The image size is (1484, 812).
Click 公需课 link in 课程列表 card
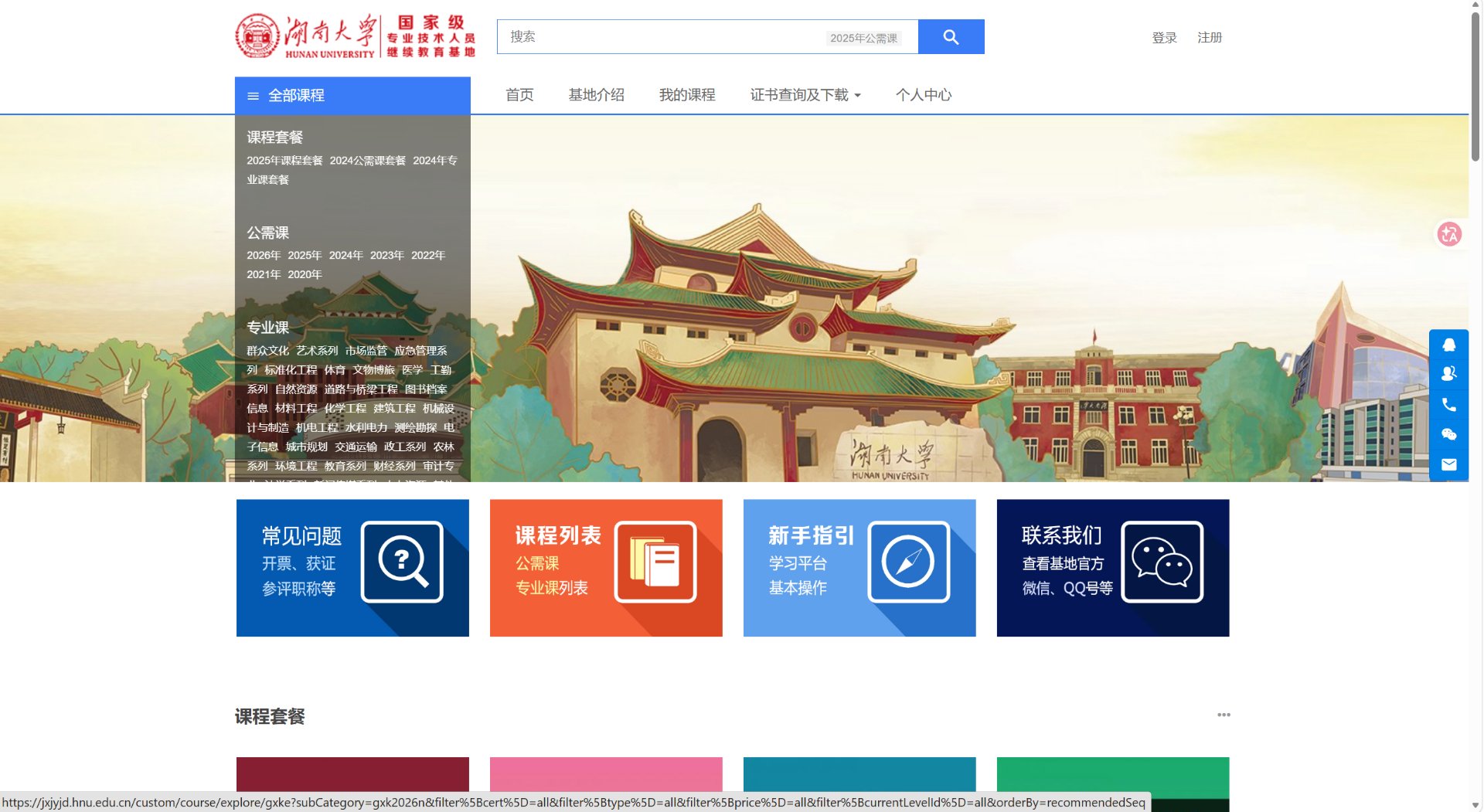pyautogui.click(x=537, y=563)
